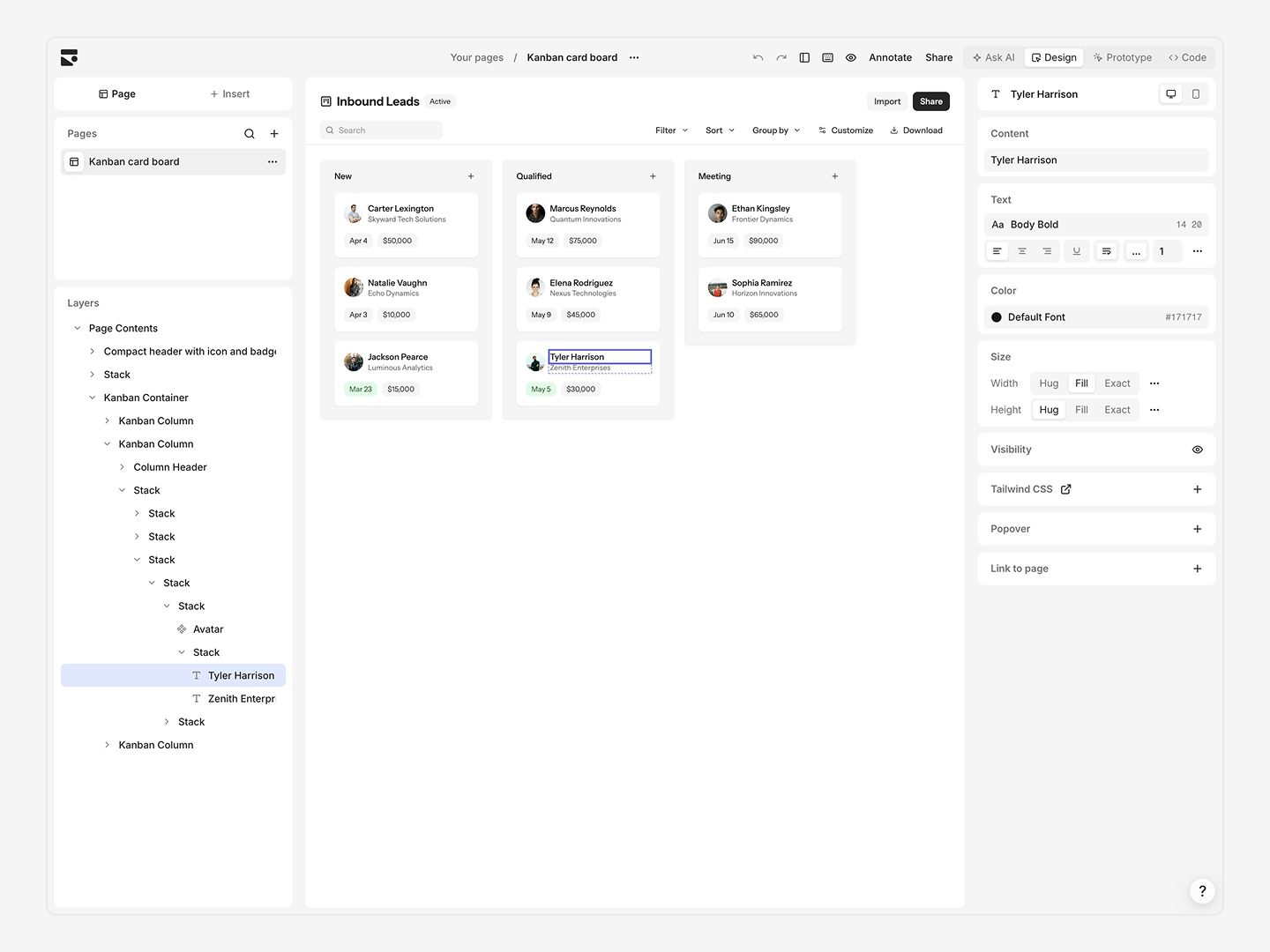Open the search icon in Pages panel
Viewport: 1270px width, 952px height.
click(250, 133)
